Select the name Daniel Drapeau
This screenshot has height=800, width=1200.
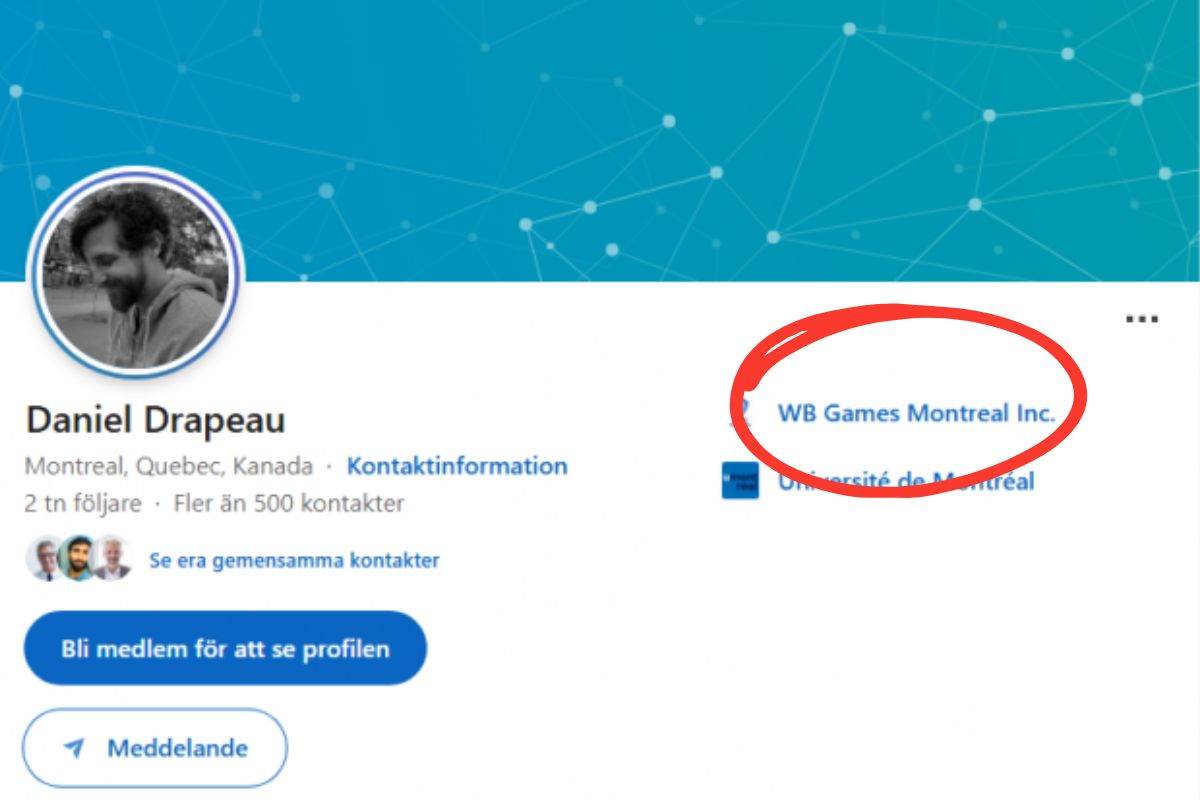pos(157,421)
